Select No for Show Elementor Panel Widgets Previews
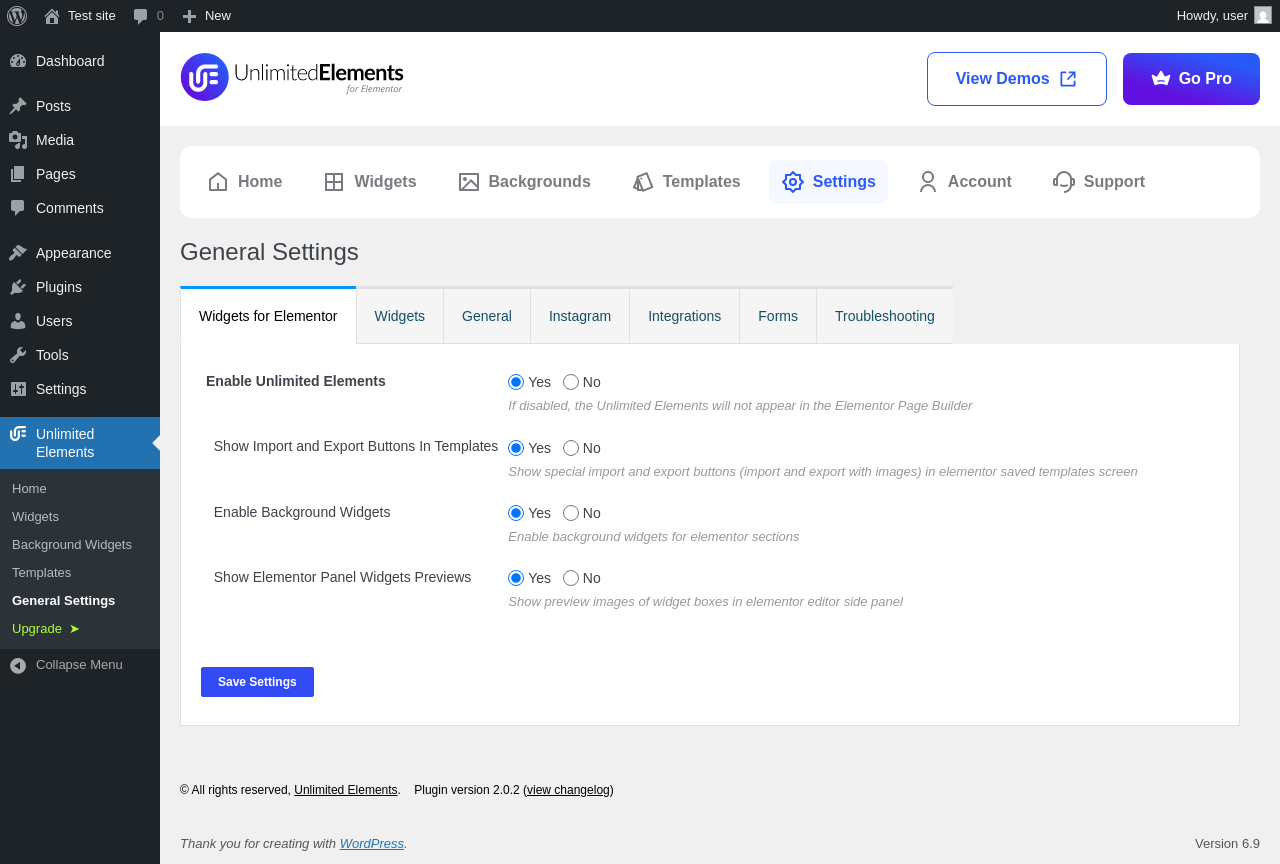 coord(571,578)
